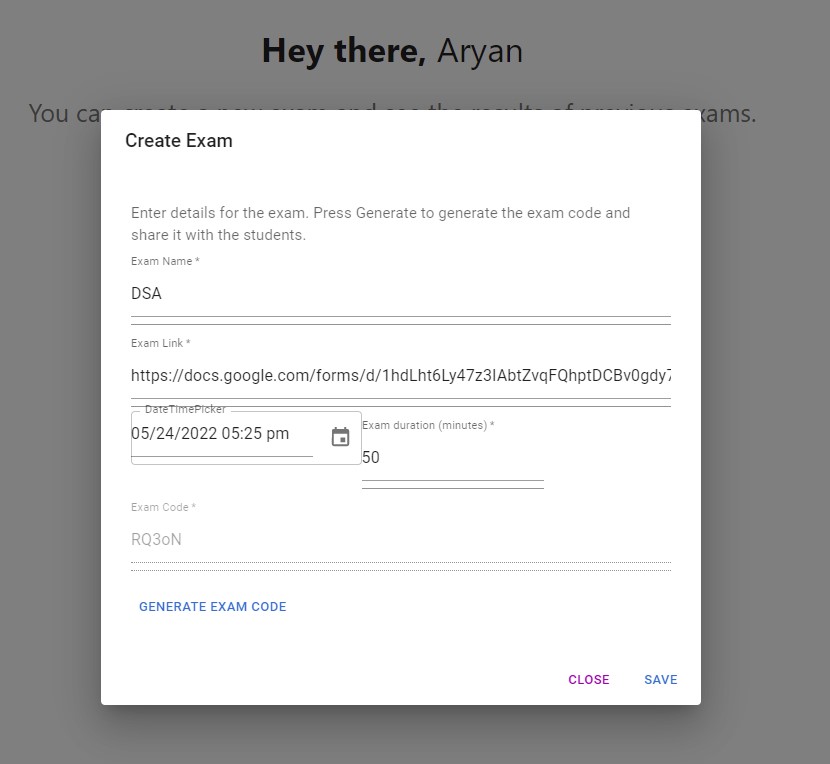Click the instructions text about generating exam code
Image resolution: width=830 pixels, height=764 pixels.
coord(380,223)
